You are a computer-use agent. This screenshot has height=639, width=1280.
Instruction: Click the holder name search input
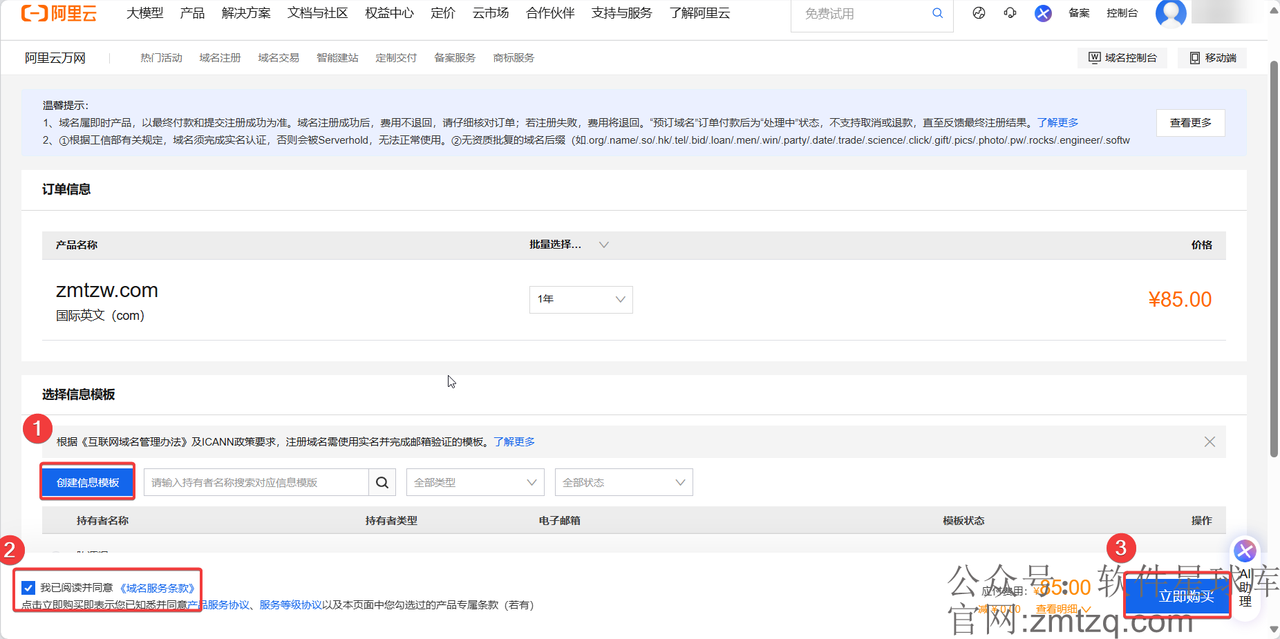[x=256, y=482]
